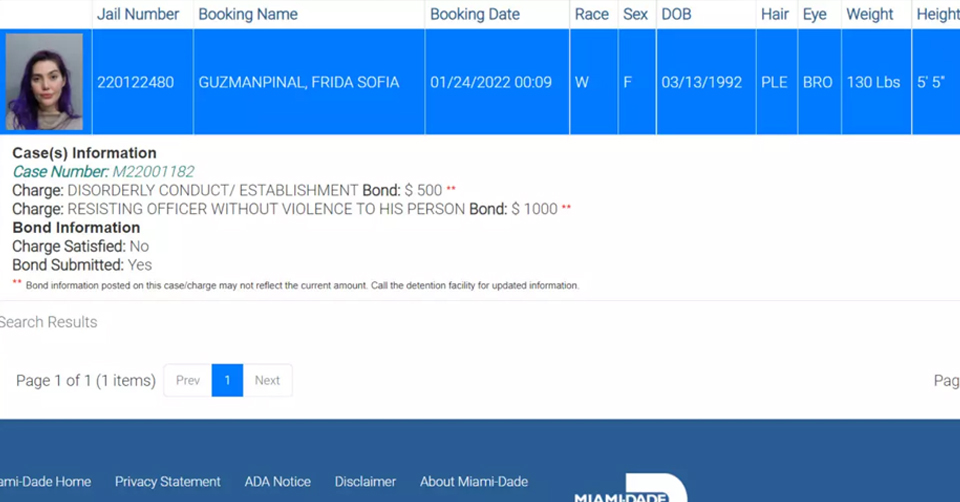The image size is (960, 502).
Task: Select the jail number 220122480 cell
Action: coord(135,82)
